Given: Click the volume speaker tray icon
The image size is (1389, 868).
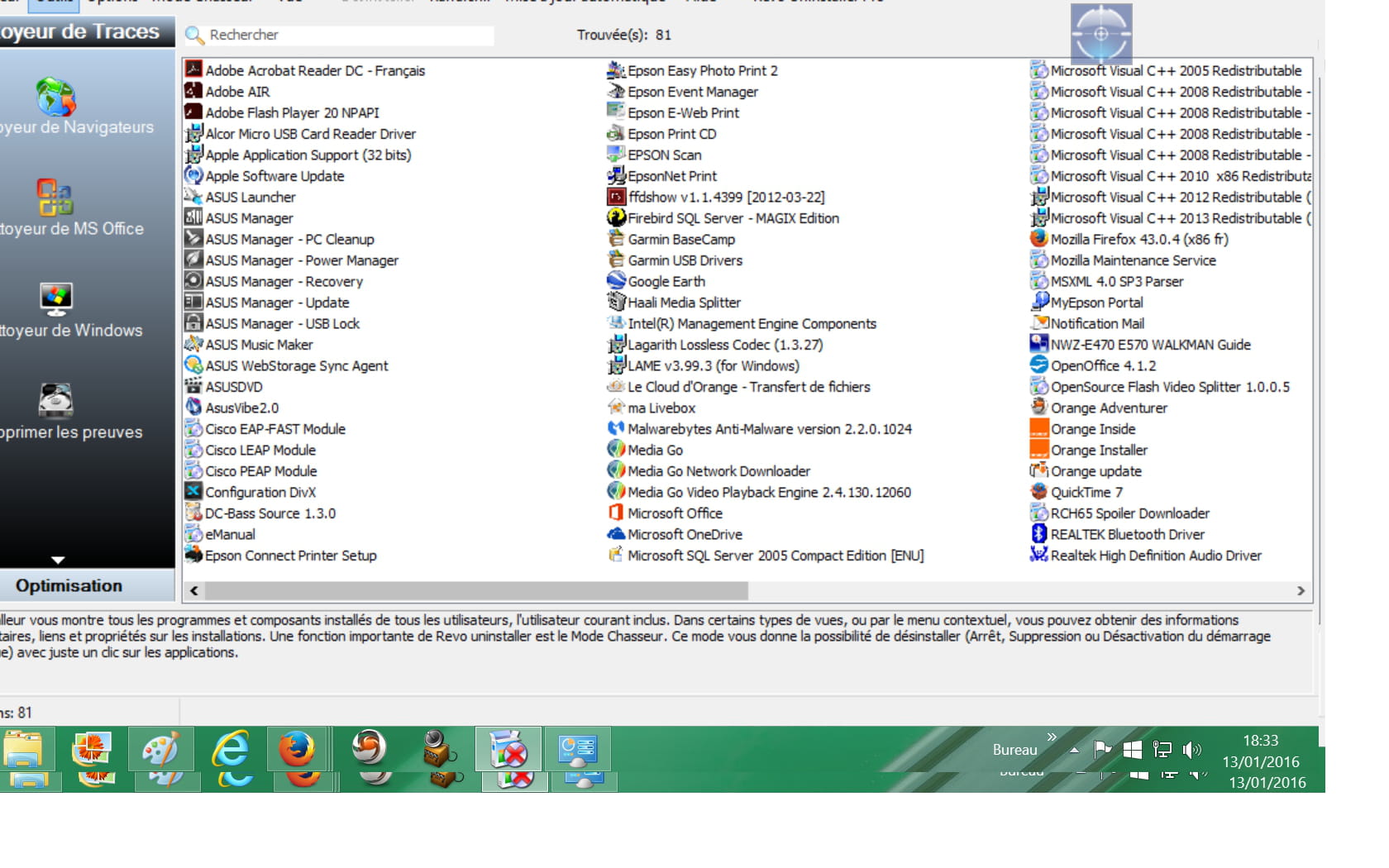Looking at the screenshot, I should tap(1191, 750).
